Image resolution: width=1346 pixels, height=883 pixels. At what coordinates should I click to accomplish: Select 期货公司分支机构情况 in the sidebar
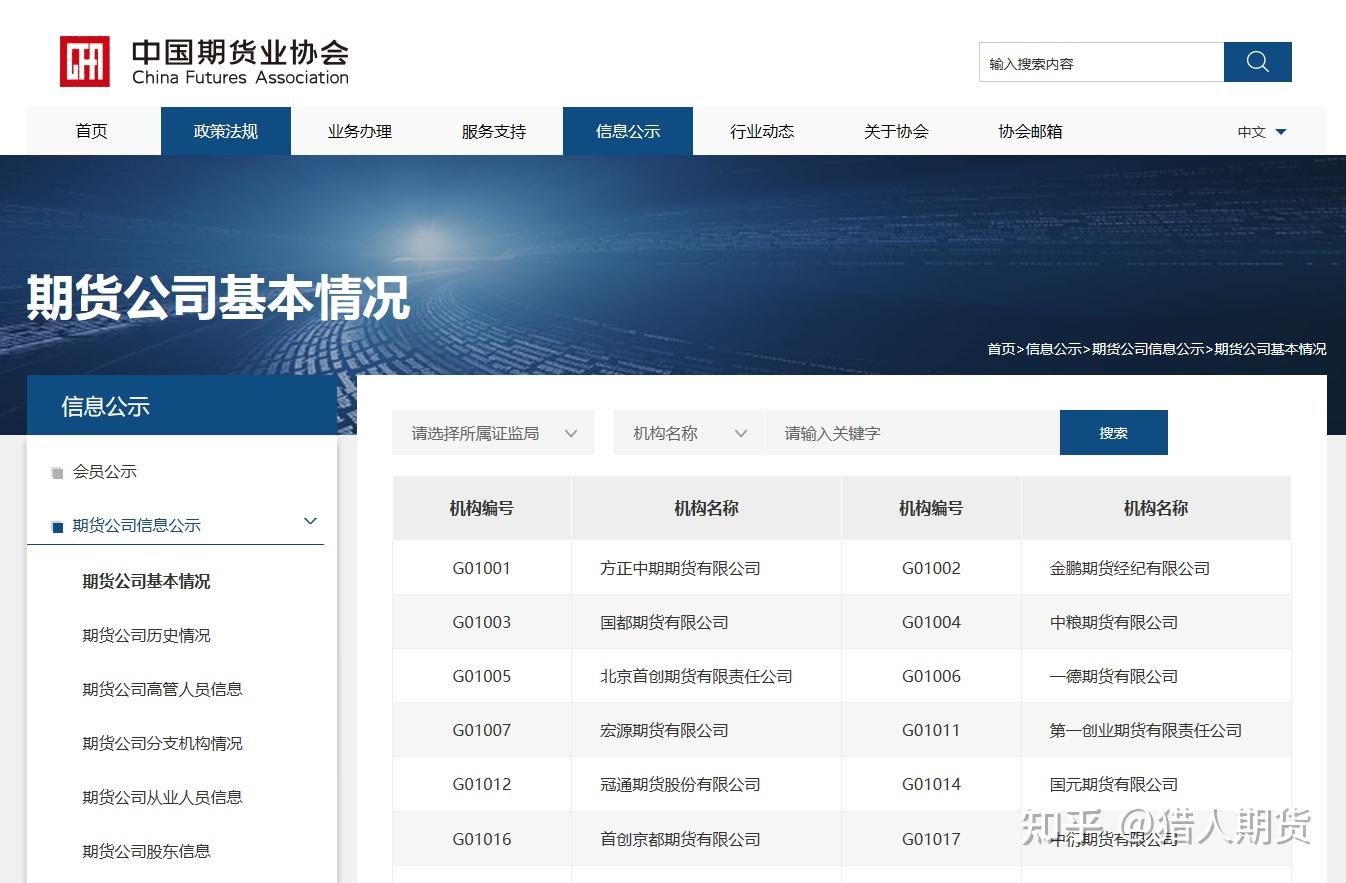coord(162,743)
